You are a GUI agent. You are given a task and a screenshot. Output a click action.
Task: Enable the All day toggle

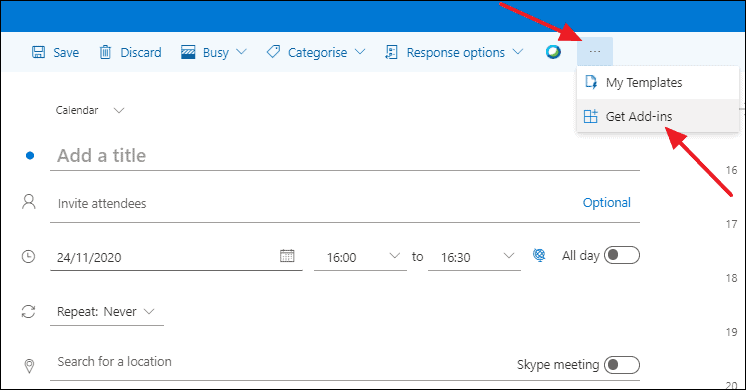pyautogui.click(x=621, y=255)
